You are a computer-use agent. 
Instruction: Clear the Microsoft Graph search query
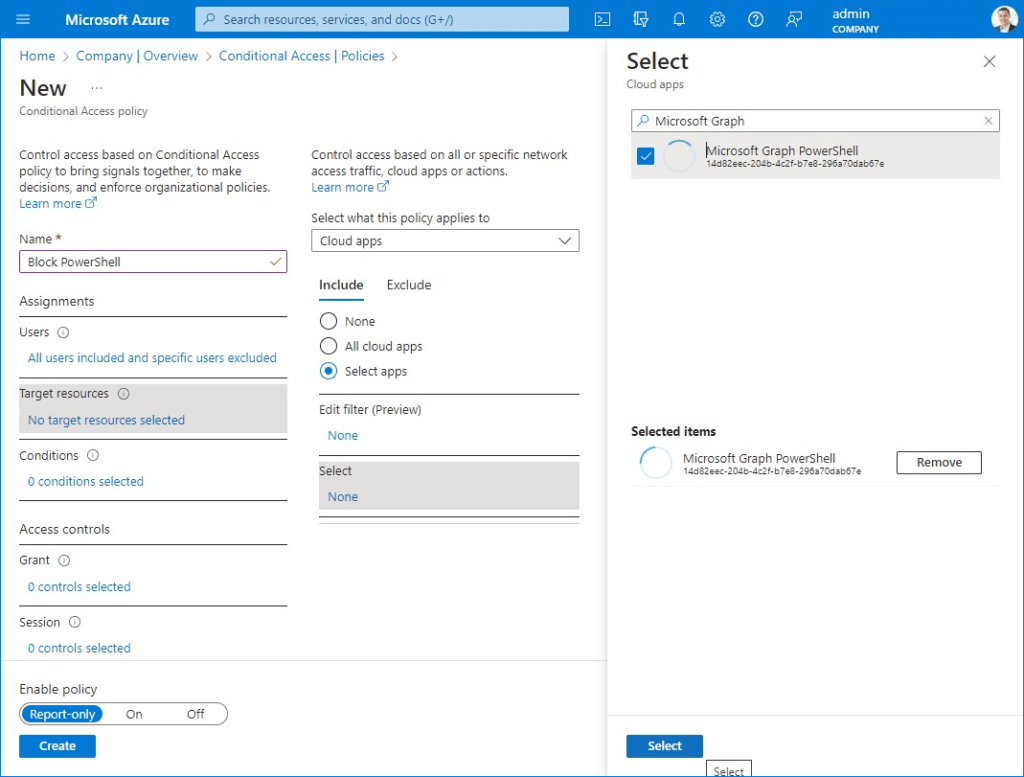coord(988,120)
